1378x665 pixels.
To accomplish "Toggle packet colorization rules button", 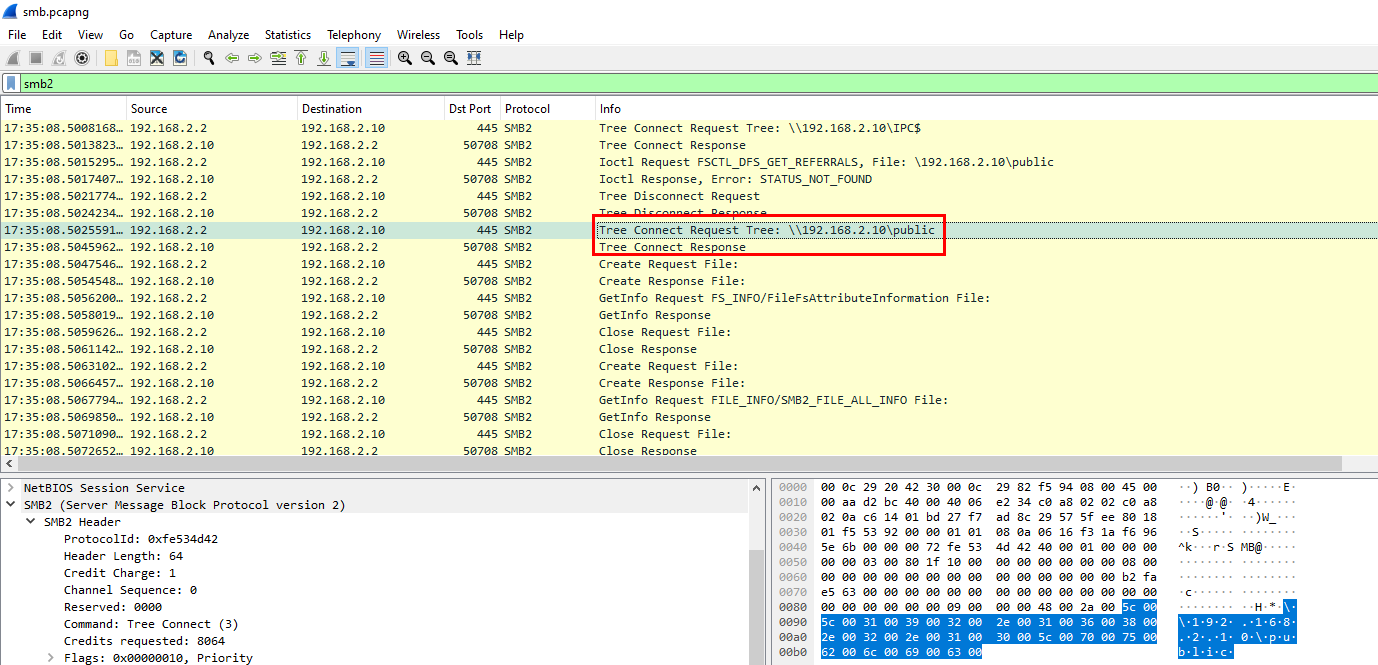I will [x=376, y=58].
